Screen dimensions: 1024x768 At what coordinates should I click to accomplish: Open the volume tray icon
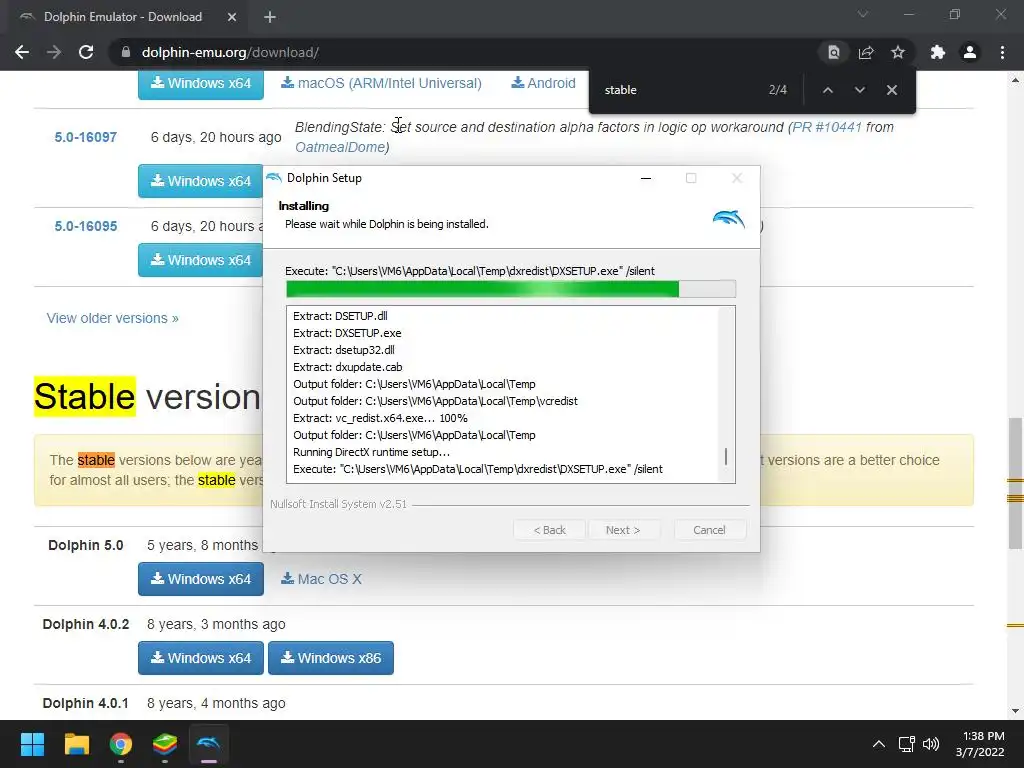(x=931, y=744)
